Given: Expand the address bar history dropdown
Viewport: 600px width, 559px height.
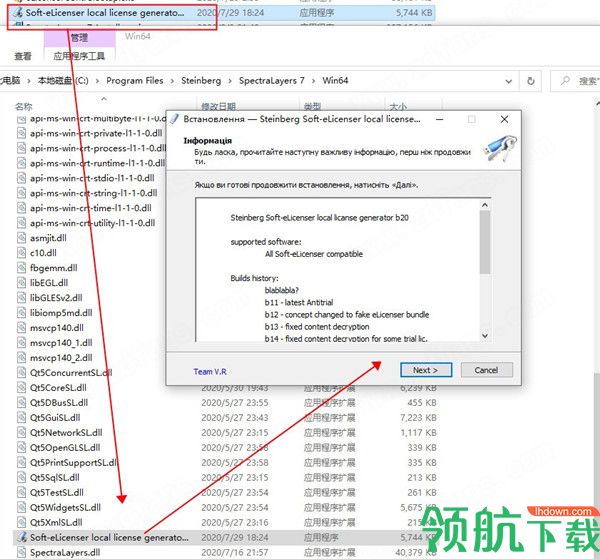Looking at the screenshot, I should (509, 81).
